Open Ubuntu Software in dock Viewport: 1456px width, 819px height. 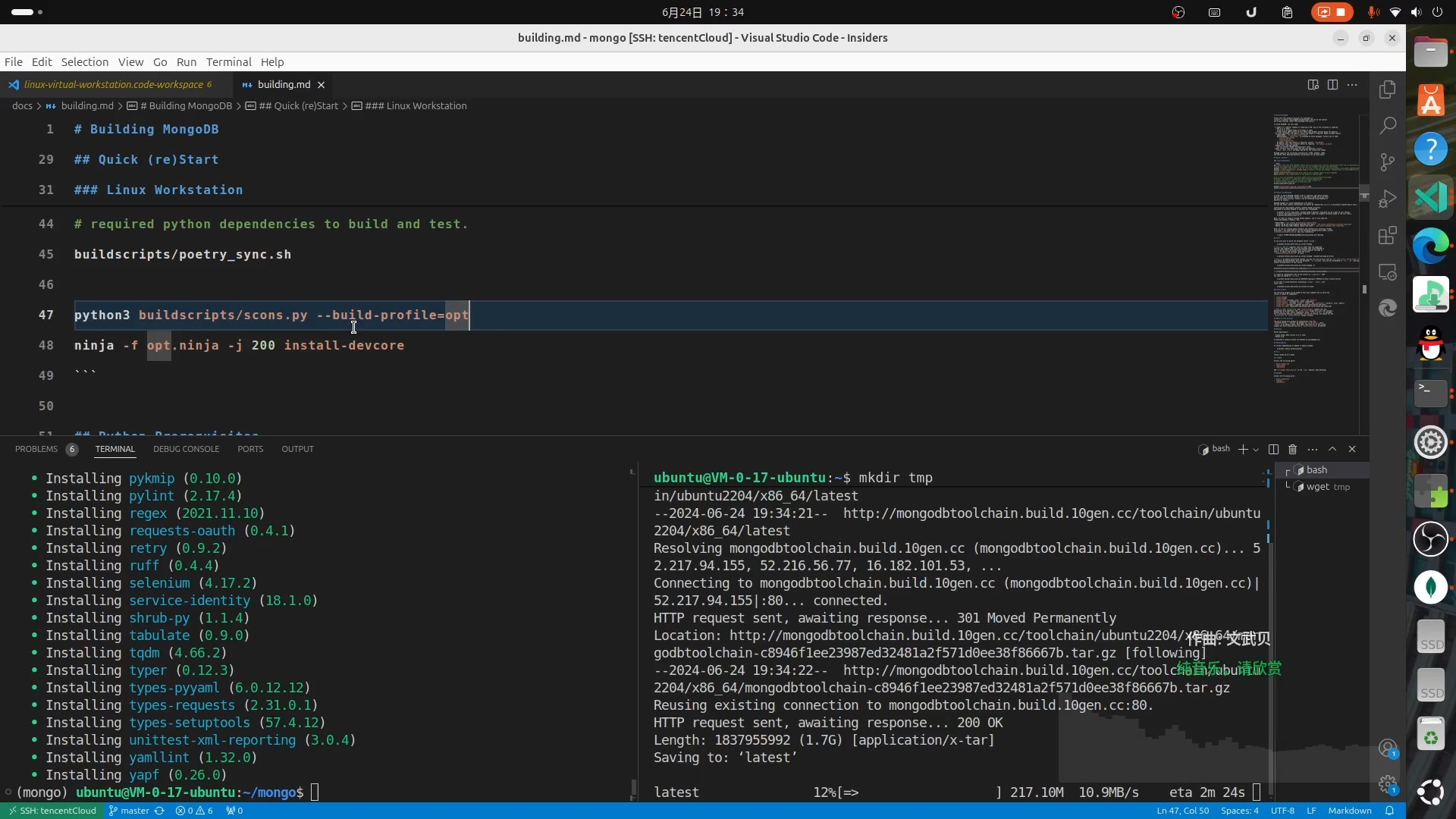pos(1431,100)
